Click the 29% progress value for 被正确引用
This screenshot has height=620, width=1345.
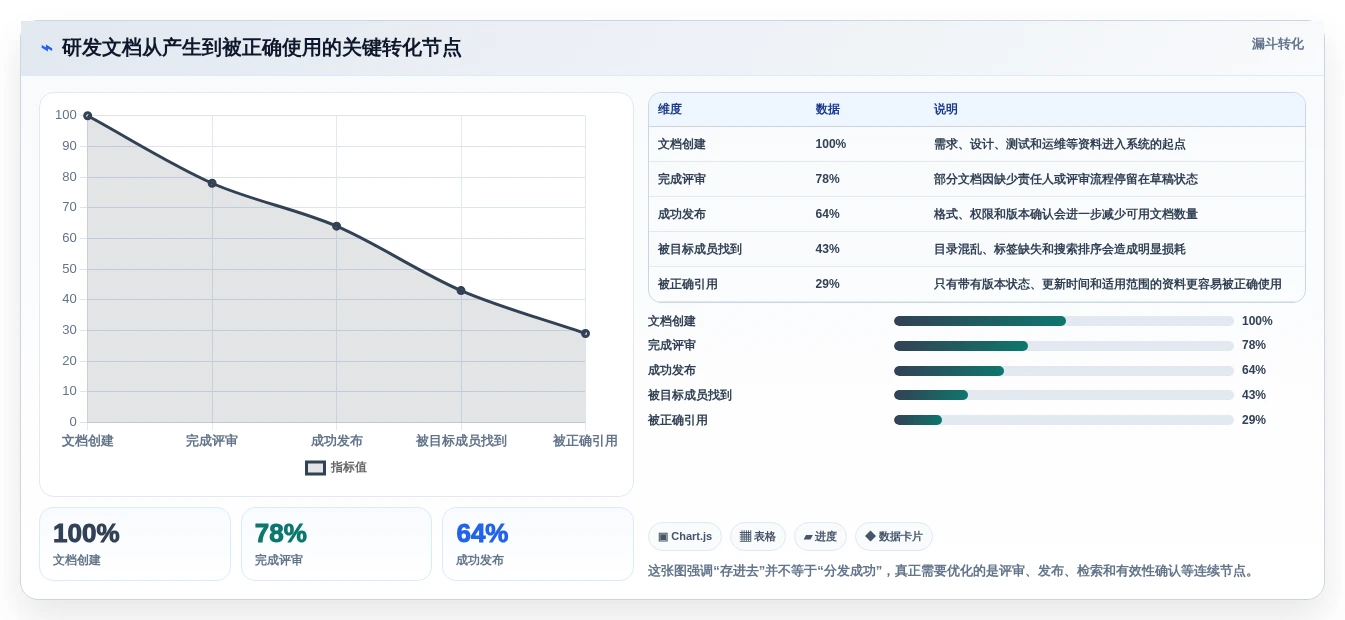pyautogui.click(x=1254, y=420)
